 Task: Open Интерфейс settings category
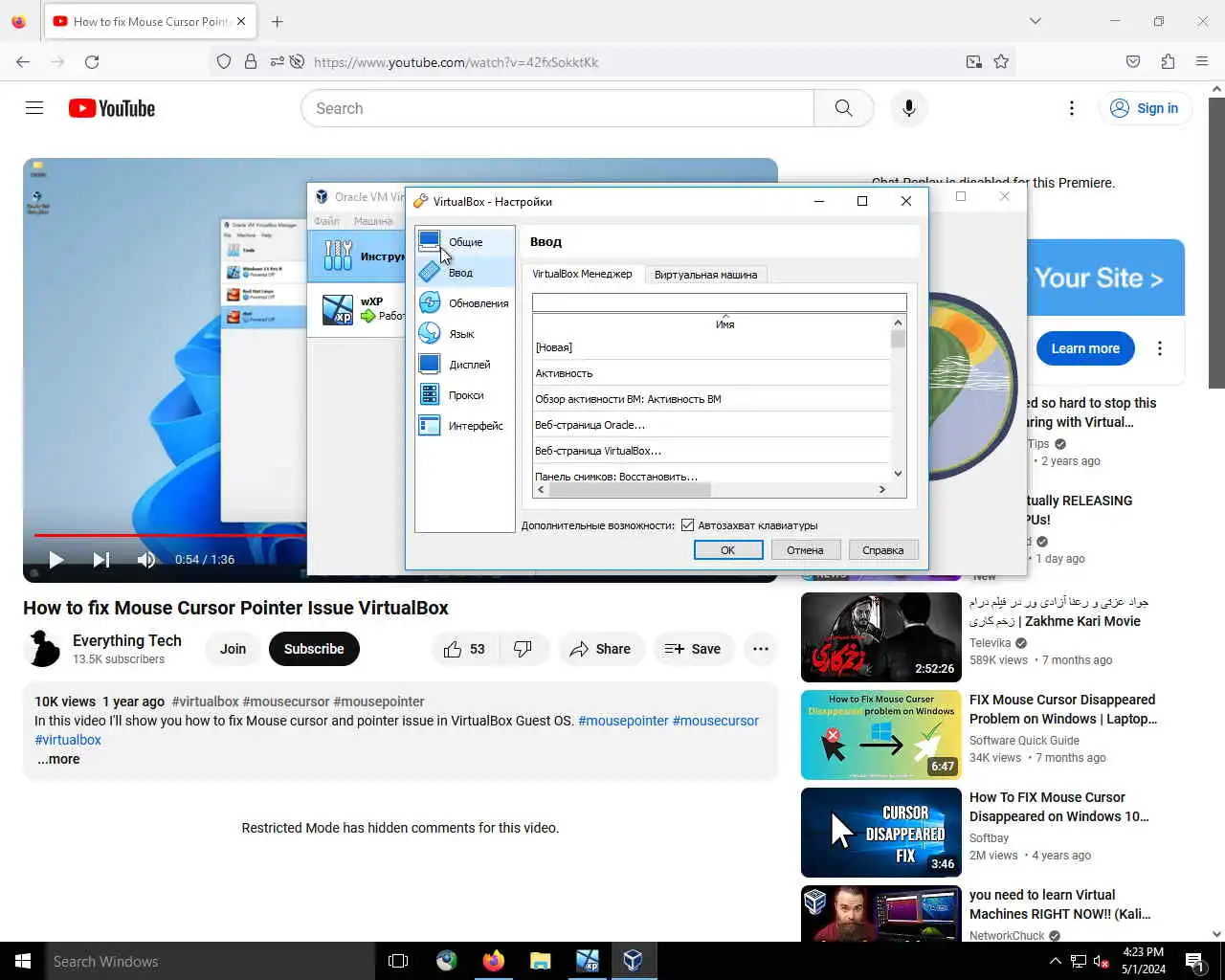tap(465, 426)
